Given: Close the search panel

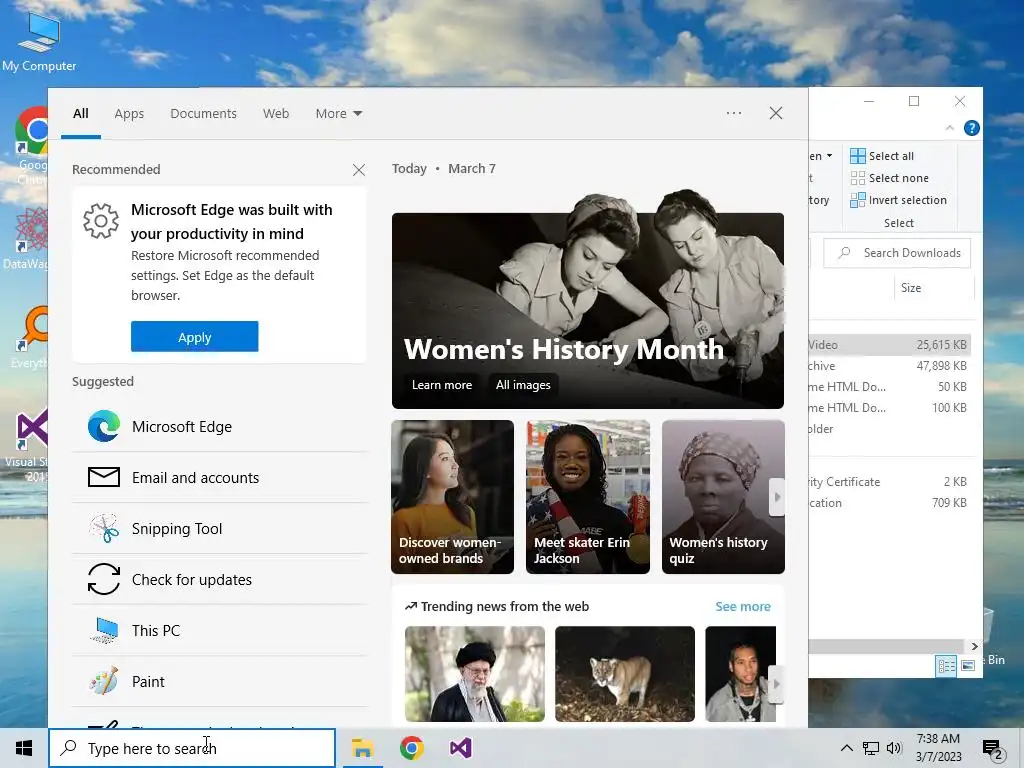Looking at the screenshot, I should tap(776, 113).
